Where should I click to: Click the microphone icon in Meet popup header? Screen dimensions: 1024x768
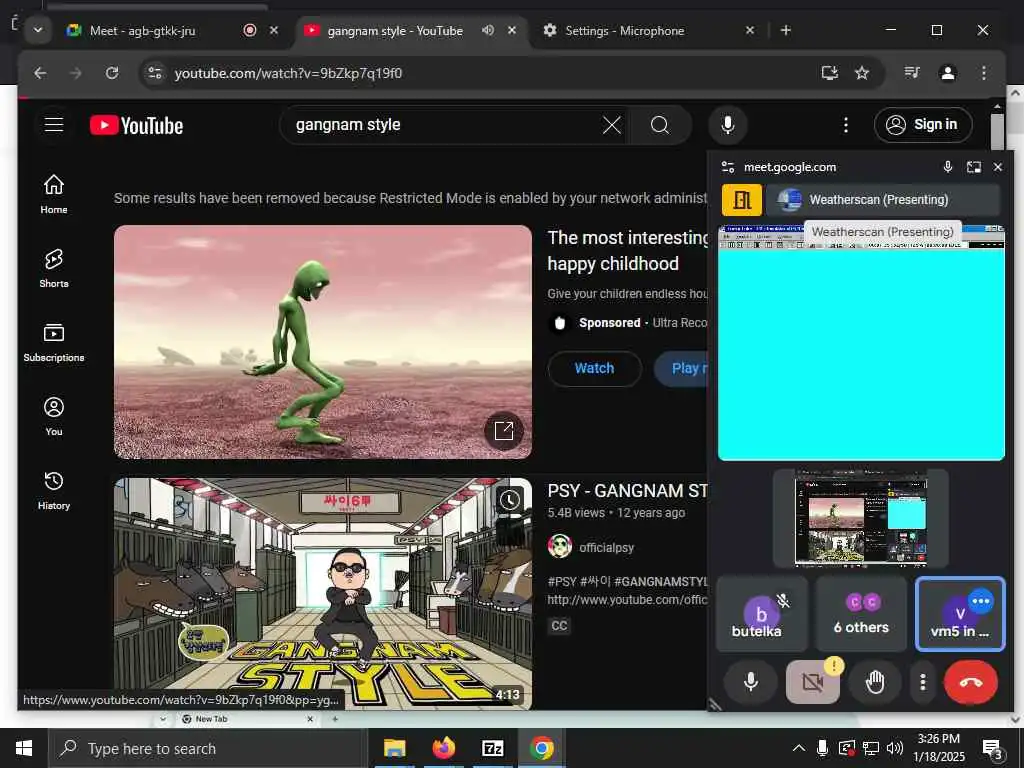coord(948,167)
